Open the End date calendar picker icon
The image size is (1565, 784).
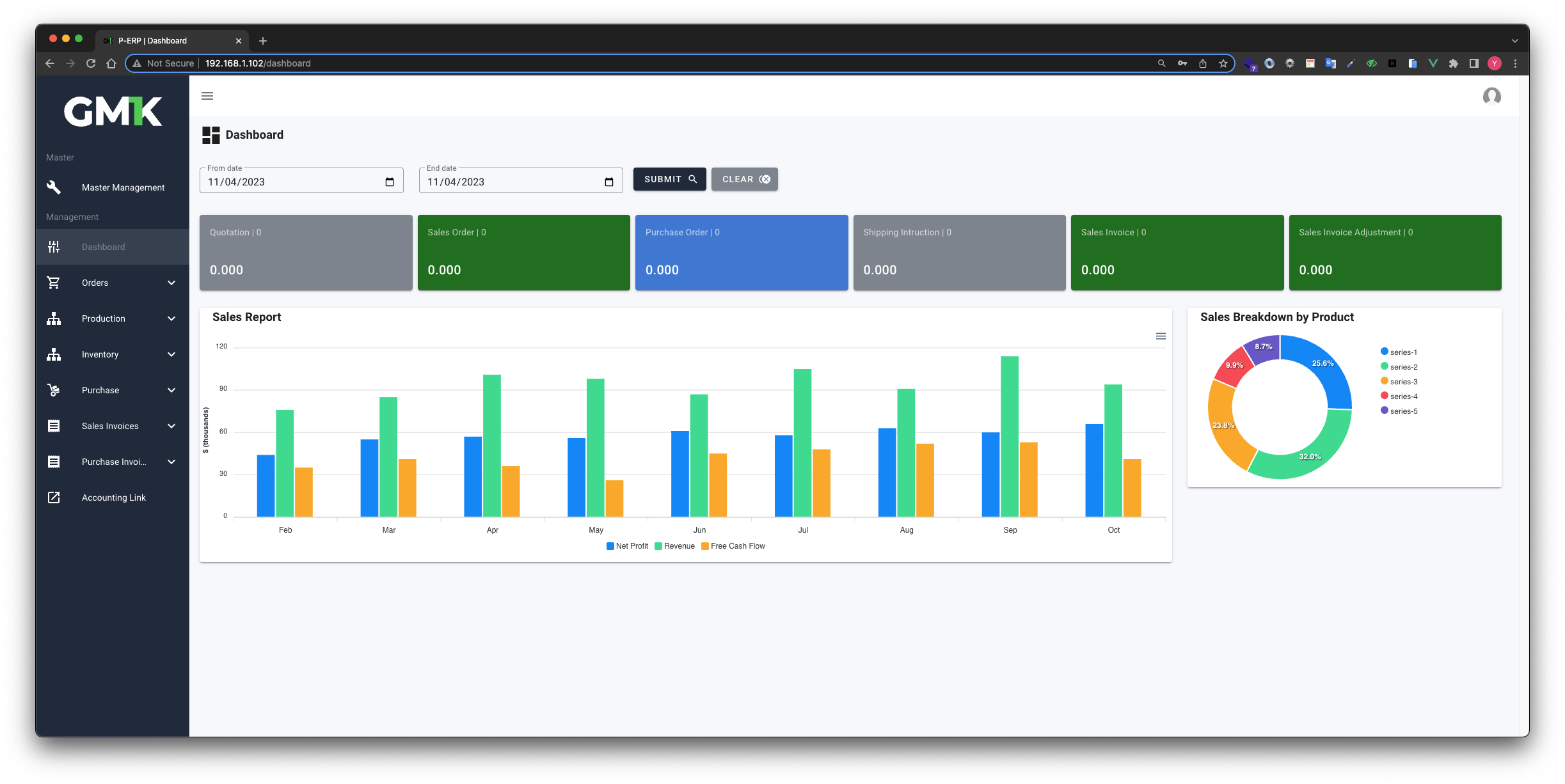coord(608,182)
